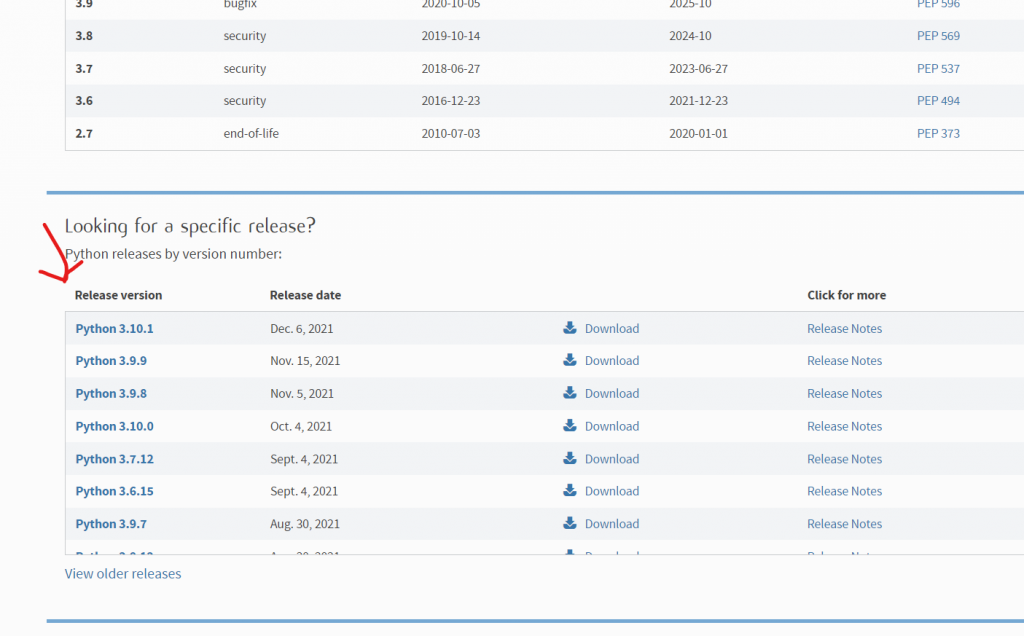This screenshot has height=636, width=1024.
Task: Select the 2023-06-27 end of support cell
Action: pos(698,69)
